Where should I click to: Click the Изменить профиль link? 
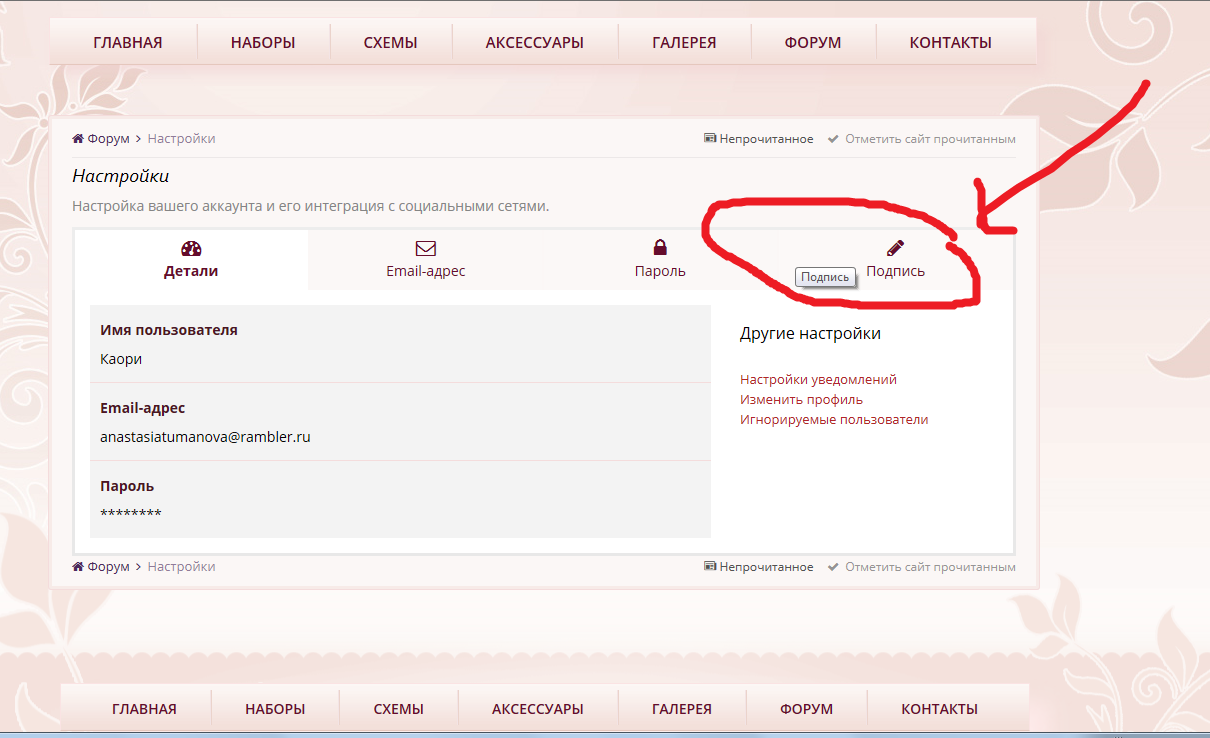[801, 400]
